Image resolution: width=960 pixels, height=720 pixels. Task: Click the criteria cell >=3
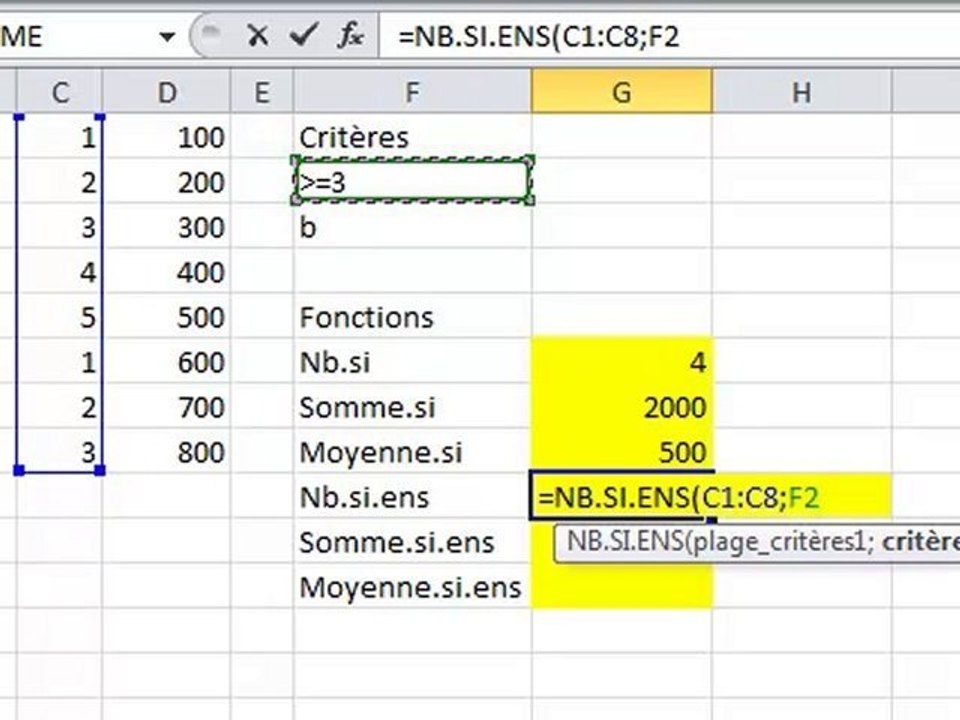413,181
